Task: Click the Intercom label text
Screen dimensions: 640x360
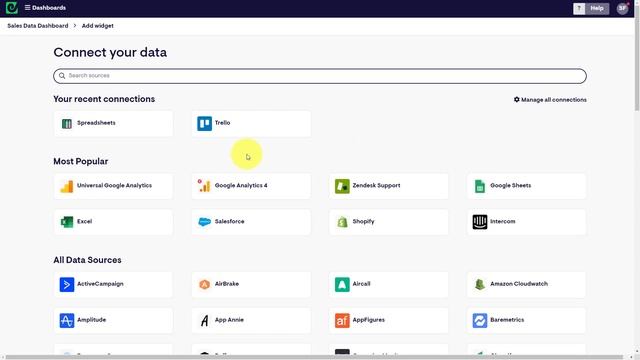Action: click(502, 221)
